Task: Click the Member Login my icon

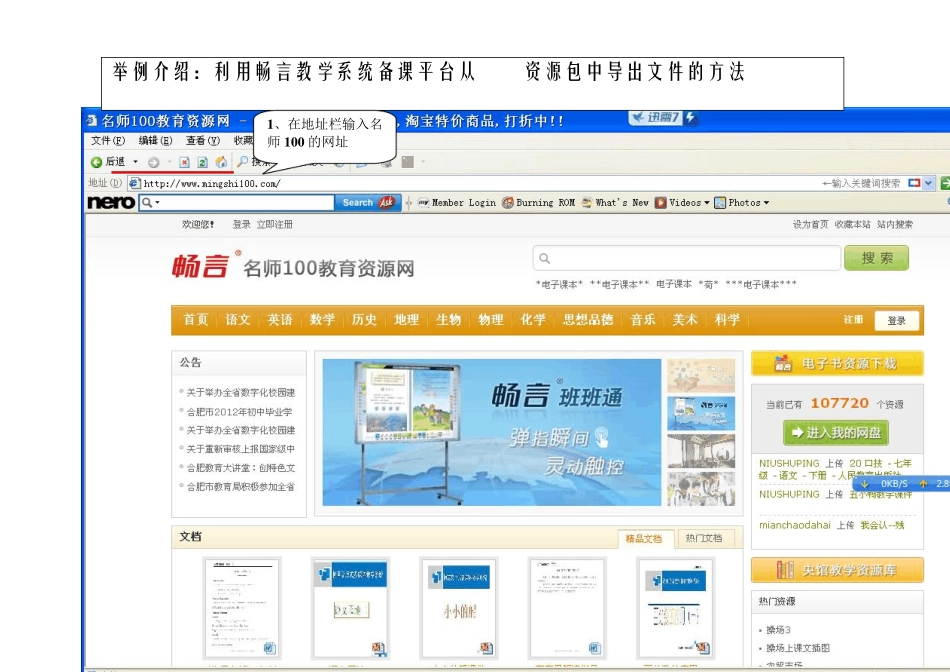Action: point(424,202)
